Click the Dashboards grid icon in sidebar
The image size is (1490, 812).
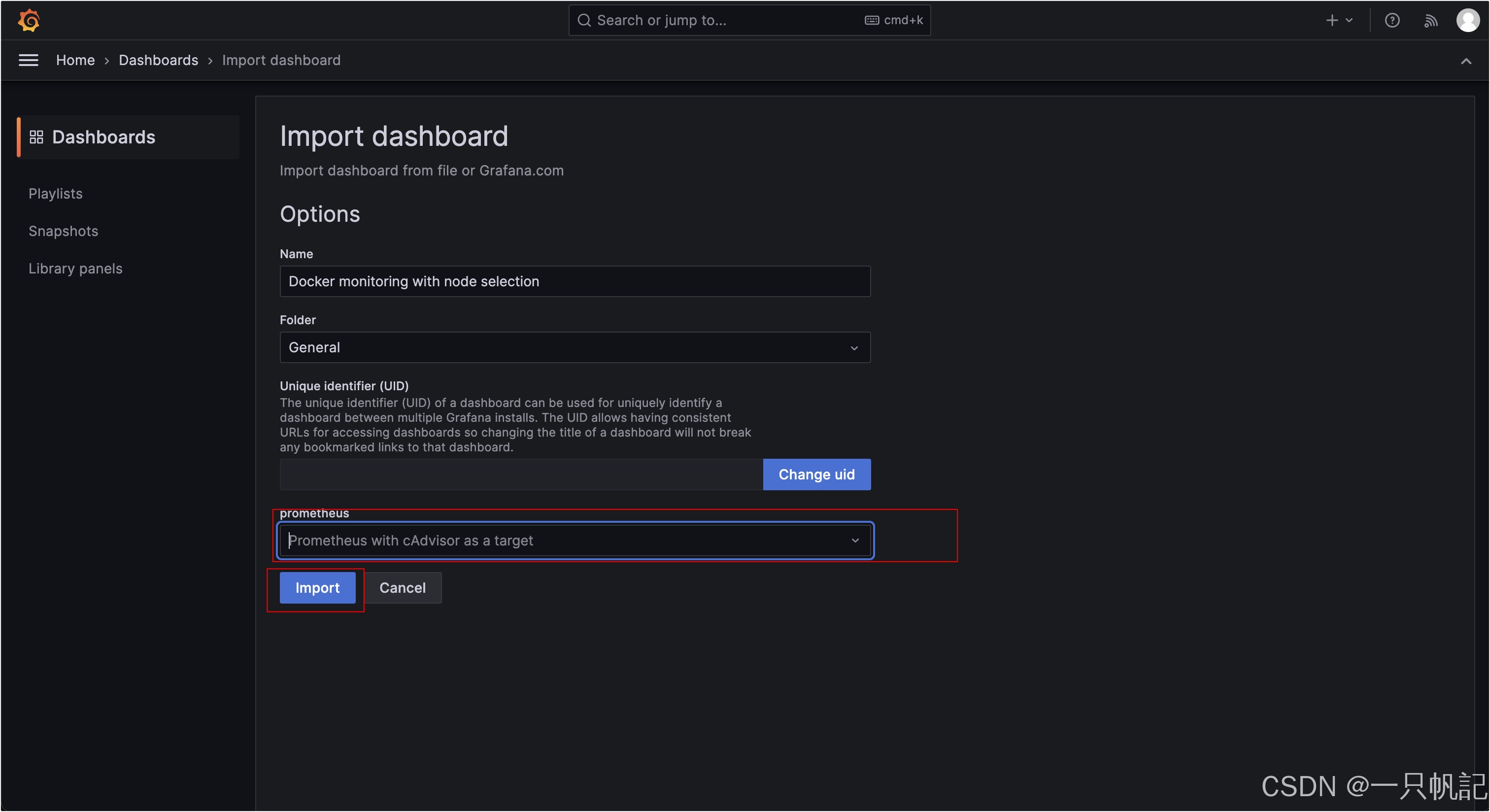[x=36, y=137]
